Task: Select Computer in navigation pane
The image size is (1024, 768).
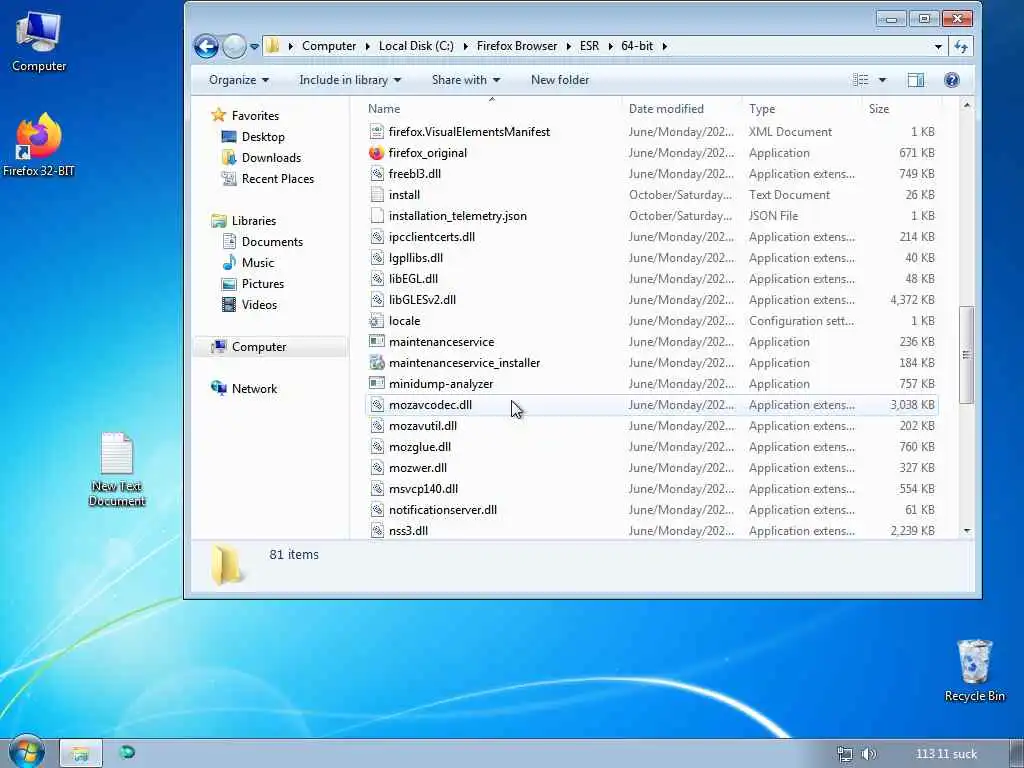Action: (259, 347)
